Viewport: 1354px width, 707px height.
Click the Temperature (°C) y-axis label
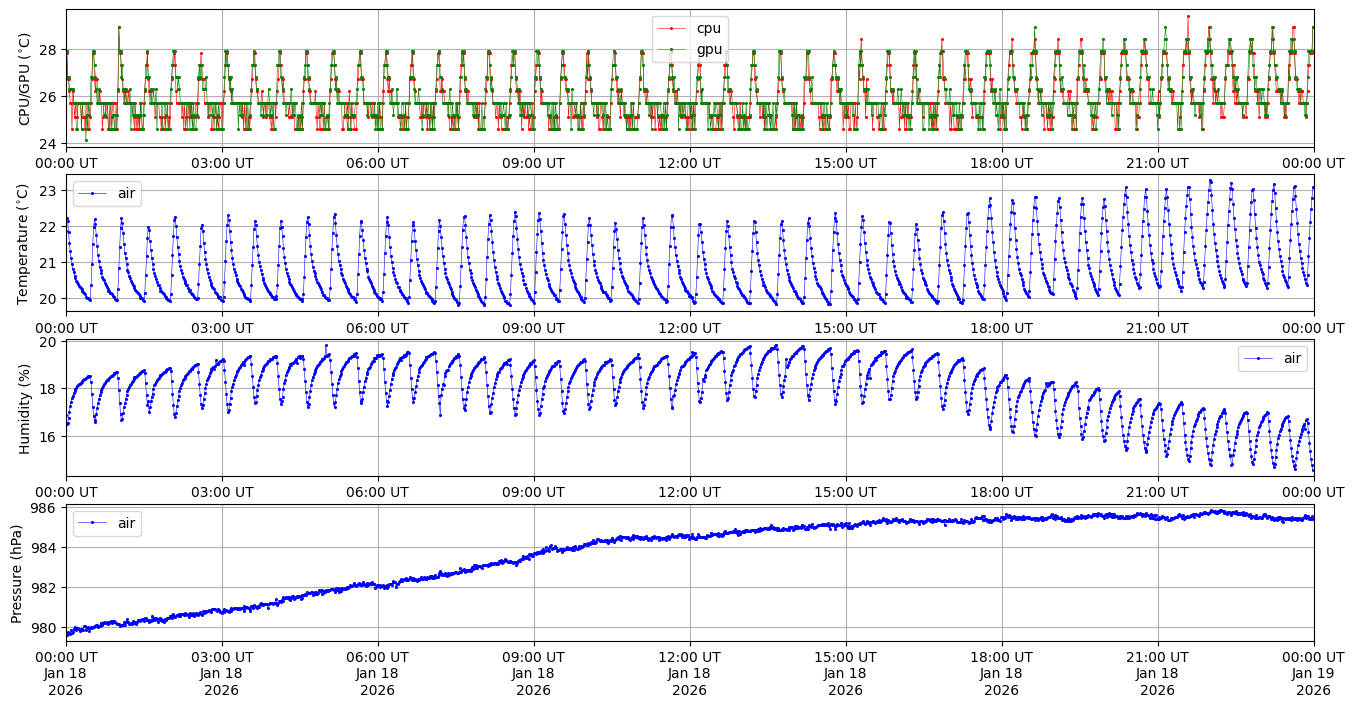pyautogui.click(x=25, y=243)
